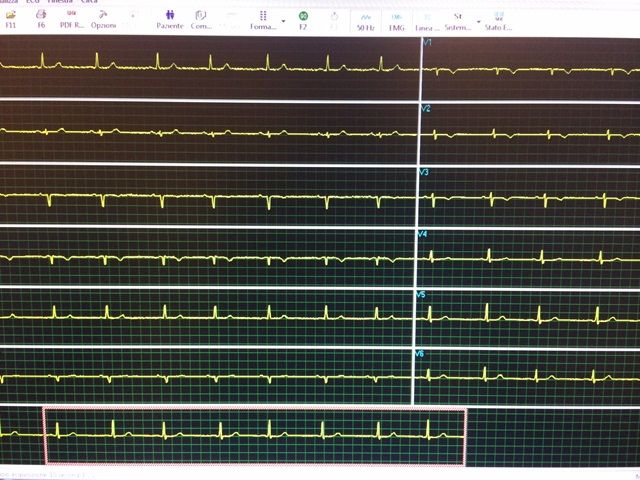Click the F11 open folder icon
The image size is (640, 480).
click(x=10, y=18)
